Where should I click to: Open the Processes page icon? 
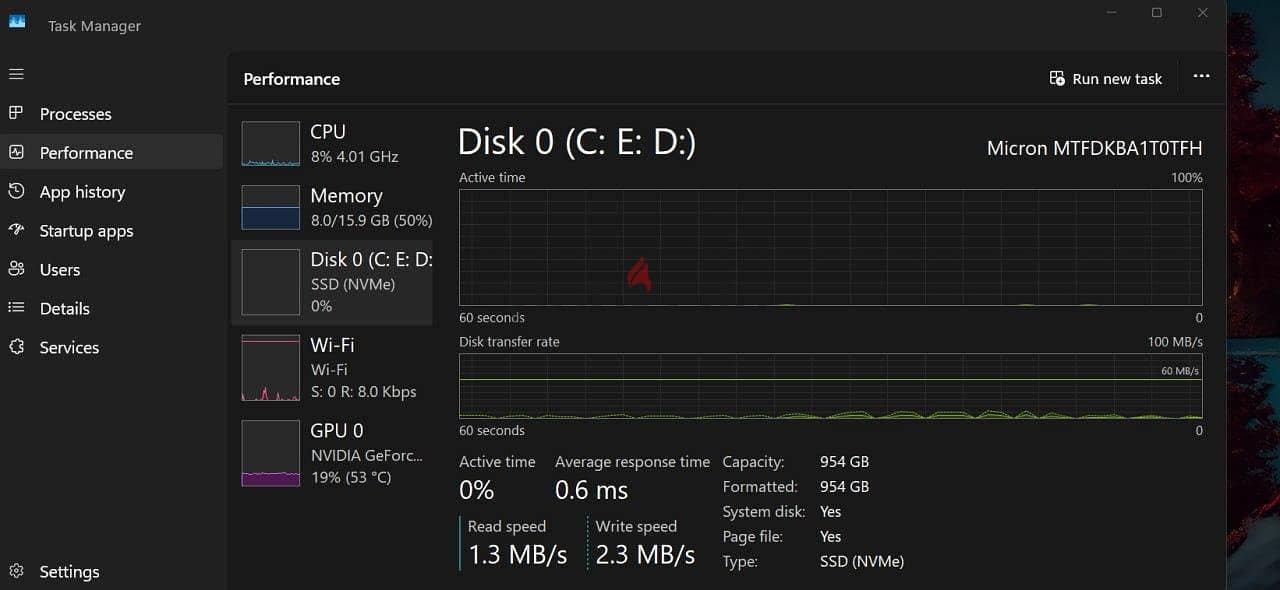(x=16, y=113)
